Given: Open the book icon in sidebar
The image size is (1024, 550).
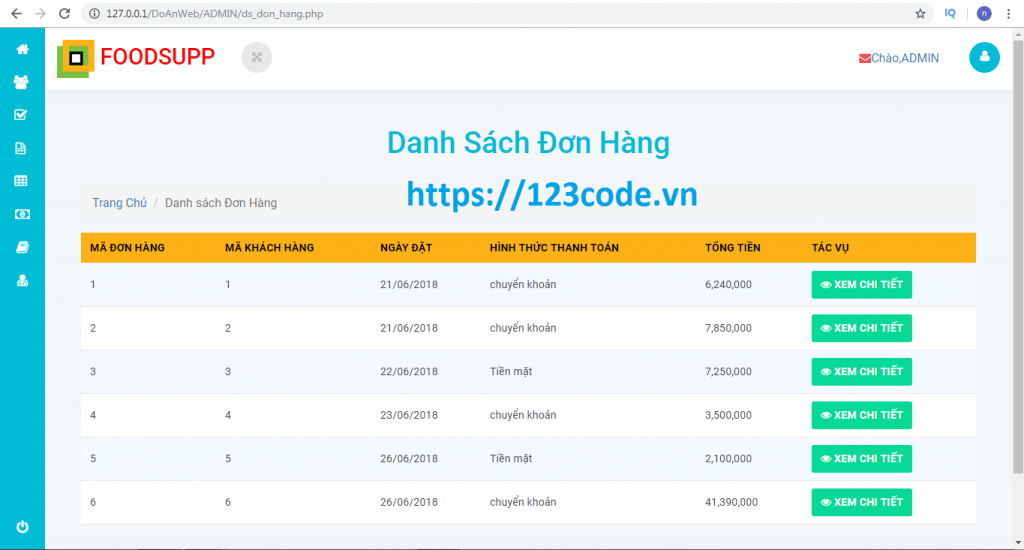Looking at the screenshot, I should point(21,247).
